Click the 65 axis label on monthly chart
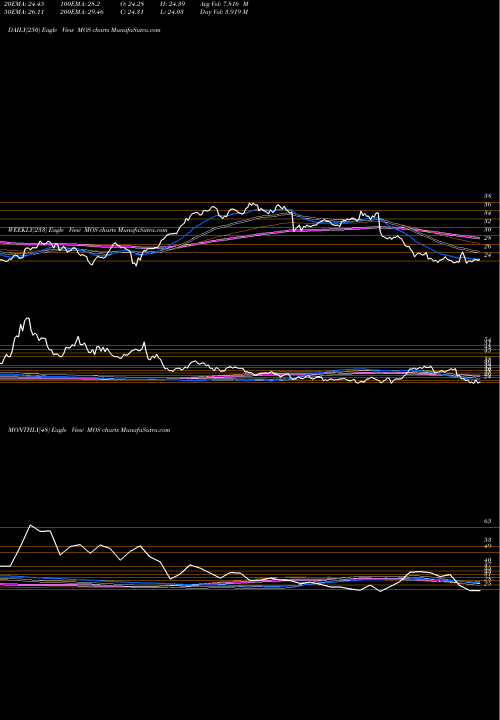 click(487, 521)
